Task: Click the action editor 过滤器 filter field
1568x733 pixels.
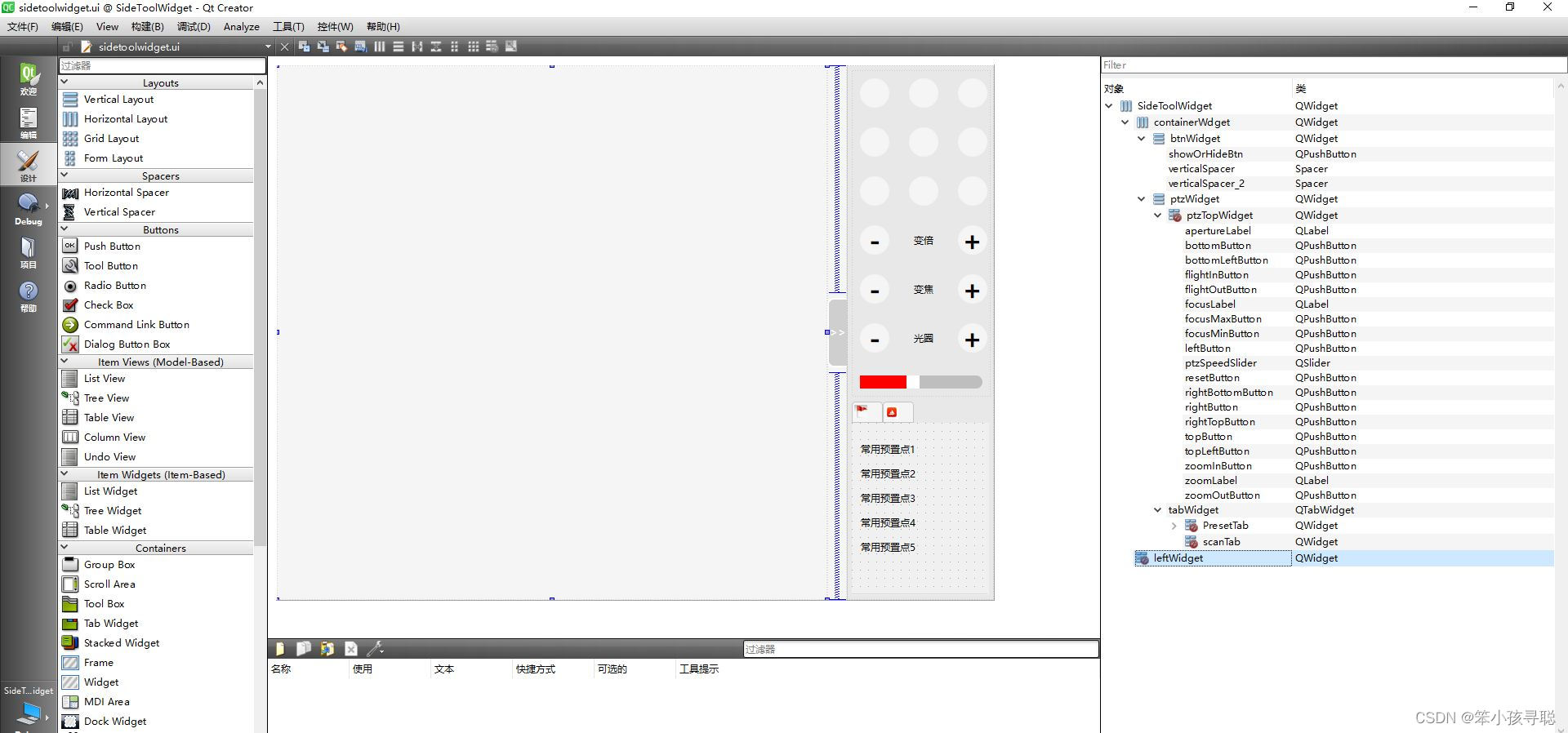Action: tap(920, 649)
